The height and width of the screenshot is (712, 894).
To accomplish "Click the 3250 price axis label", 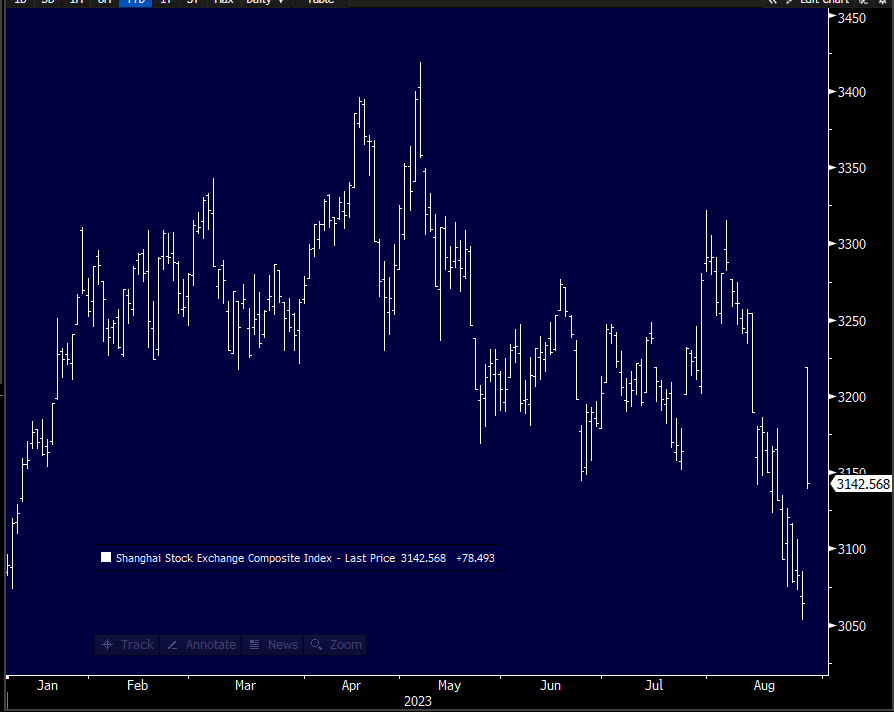I will [851, 321].
